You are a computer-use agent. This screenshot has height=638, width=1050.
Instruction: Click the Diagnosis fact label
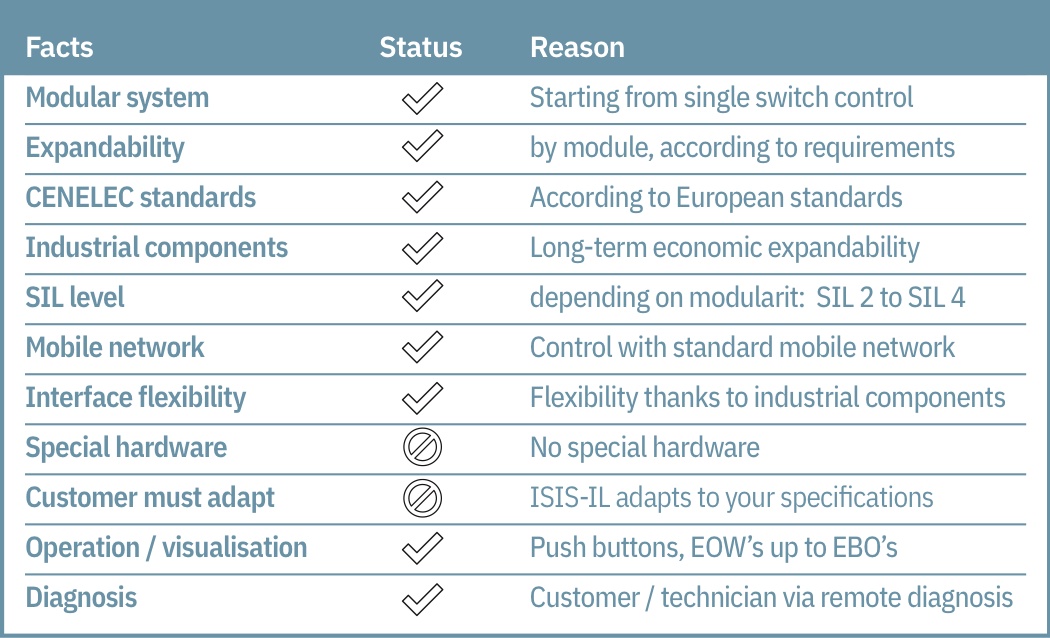coord(81,598)
